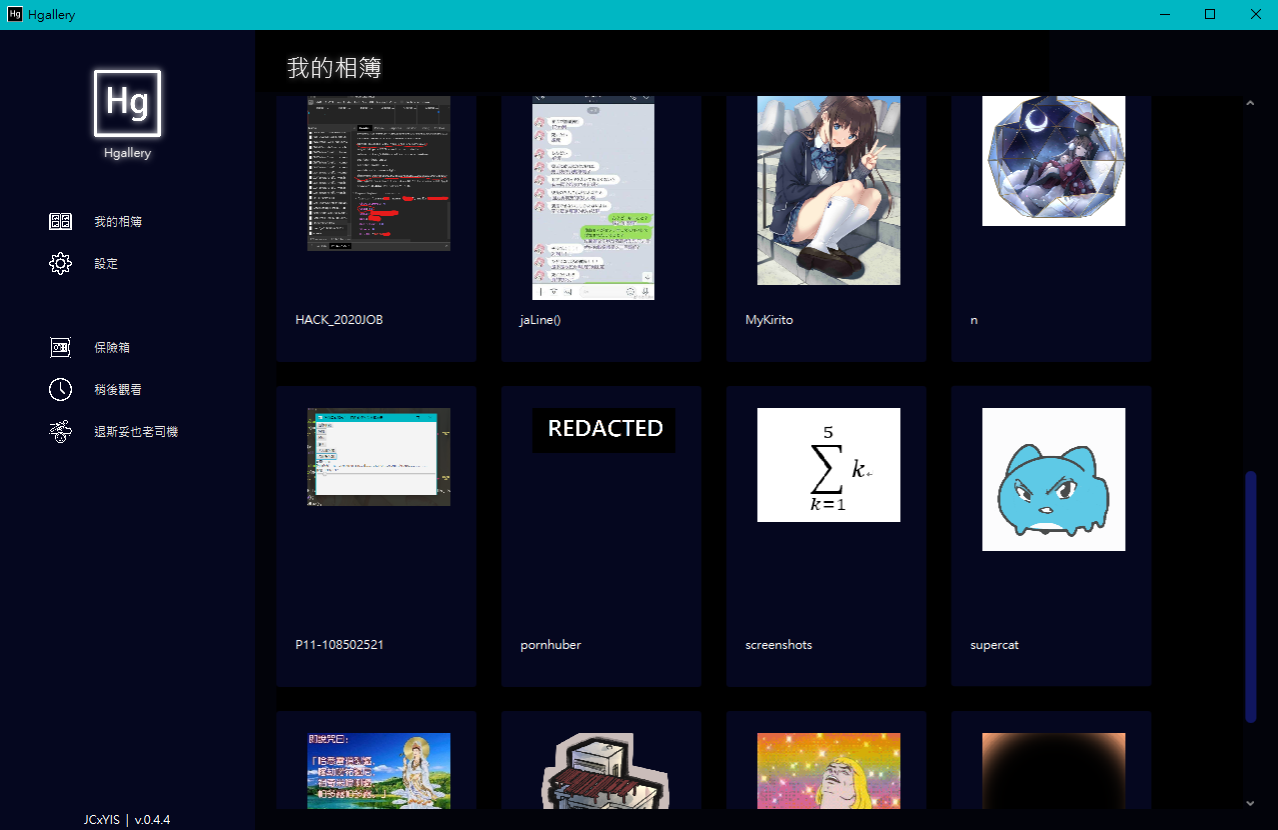This screenshot has width=1278, height=830.
Task: Click the scrollbar up arrow
Action: pyautogui.click(x=1250, y=103)
